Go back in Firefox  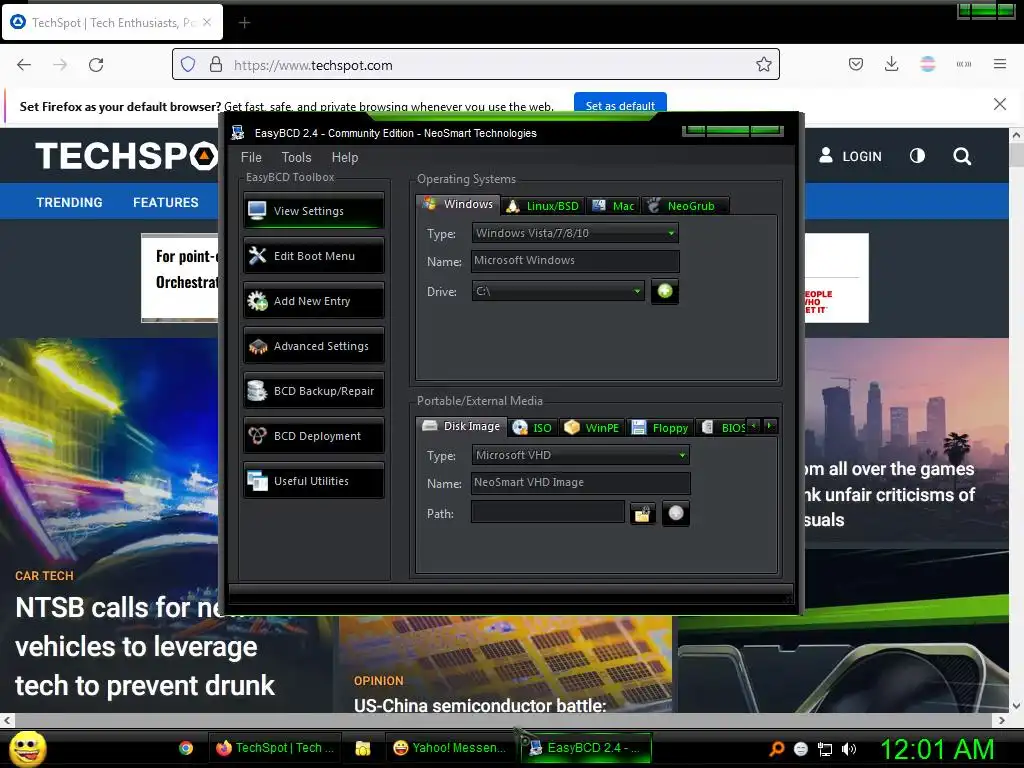coord(24,65)
